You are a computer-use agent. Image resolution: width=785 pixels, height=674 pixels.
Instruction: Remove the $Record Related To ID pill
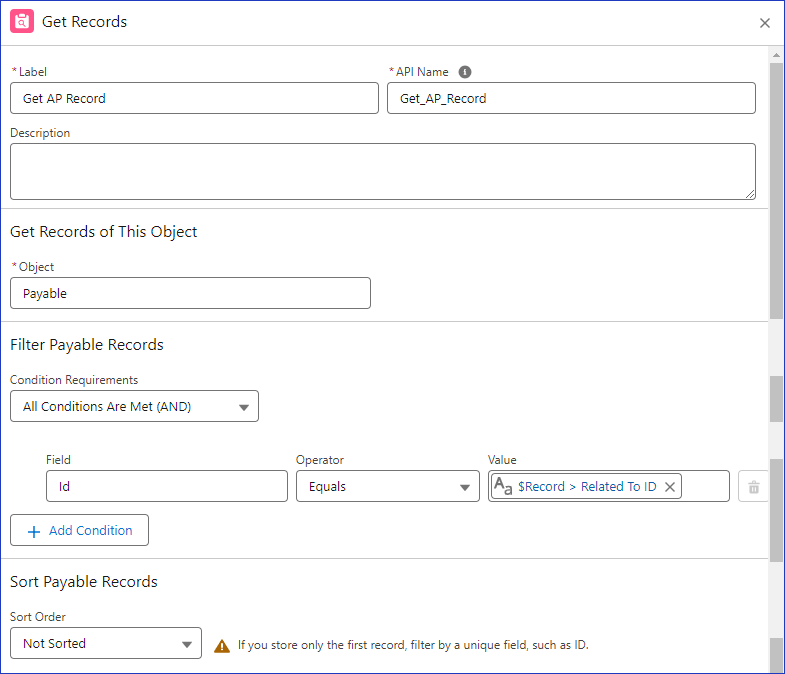pos(670,487)
